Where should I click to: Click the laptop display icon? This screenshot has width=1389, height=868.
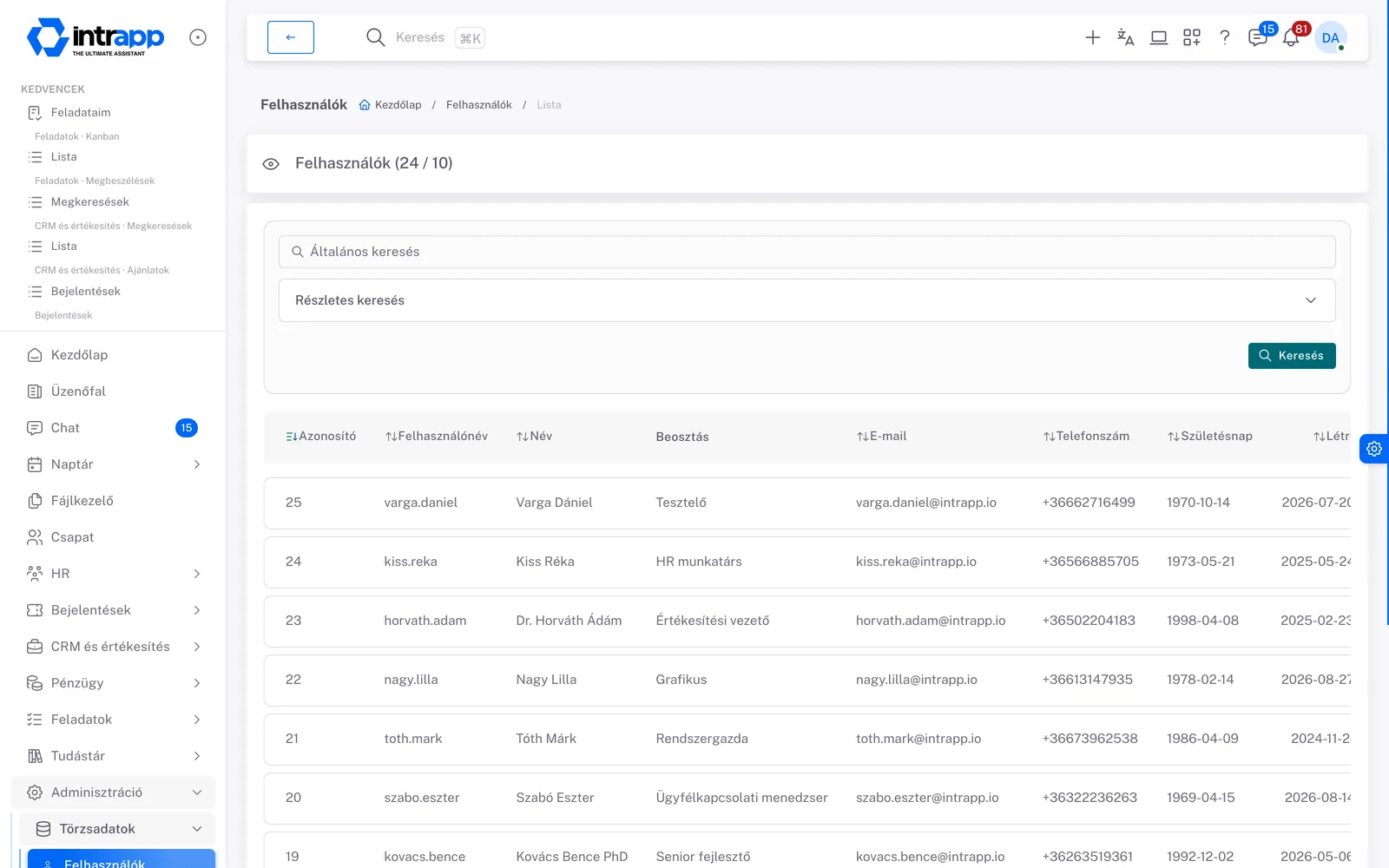click(1159, 37)
